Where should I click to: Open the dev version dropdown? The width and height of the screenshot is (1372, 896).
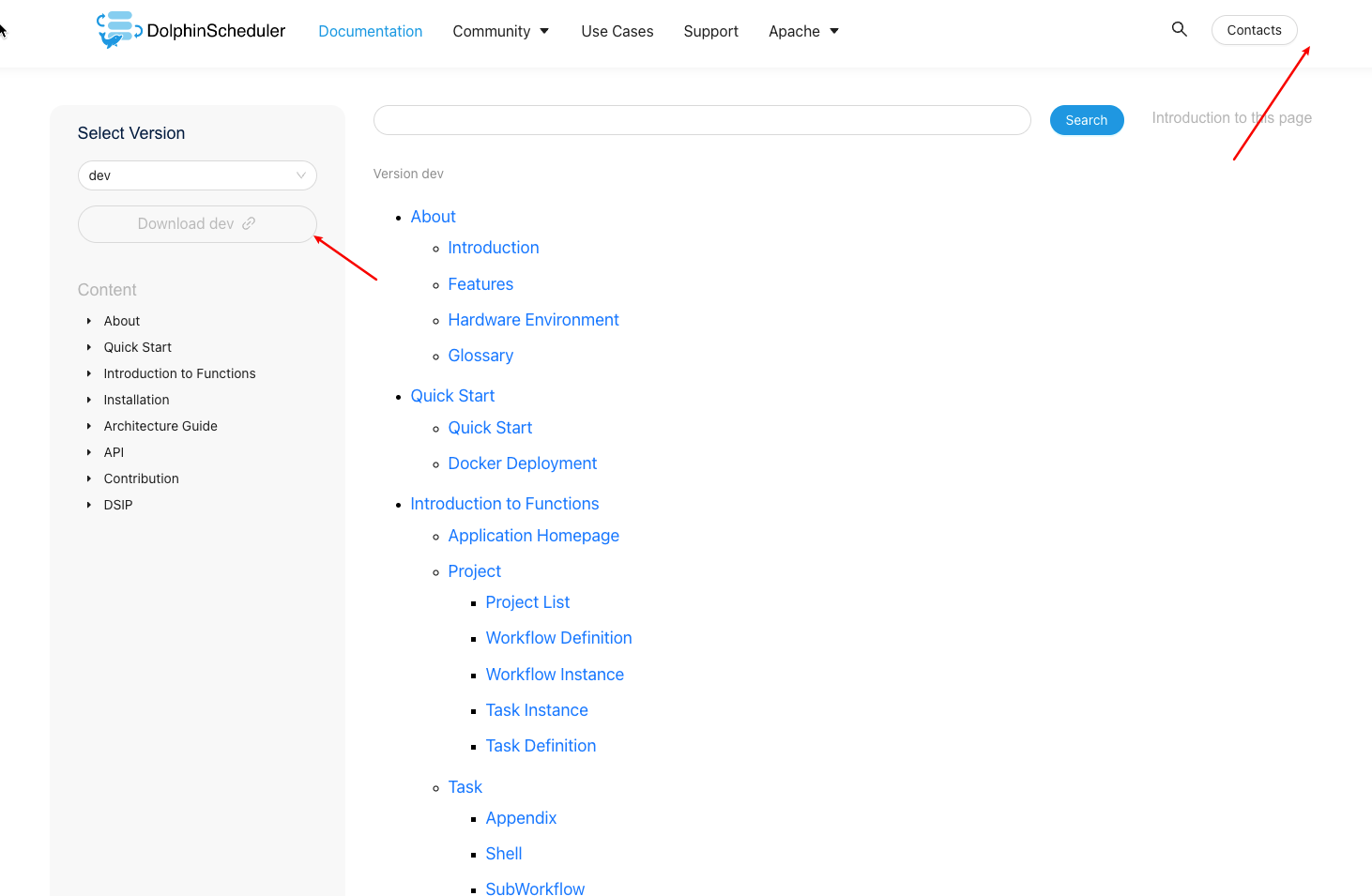click(197, 175)
